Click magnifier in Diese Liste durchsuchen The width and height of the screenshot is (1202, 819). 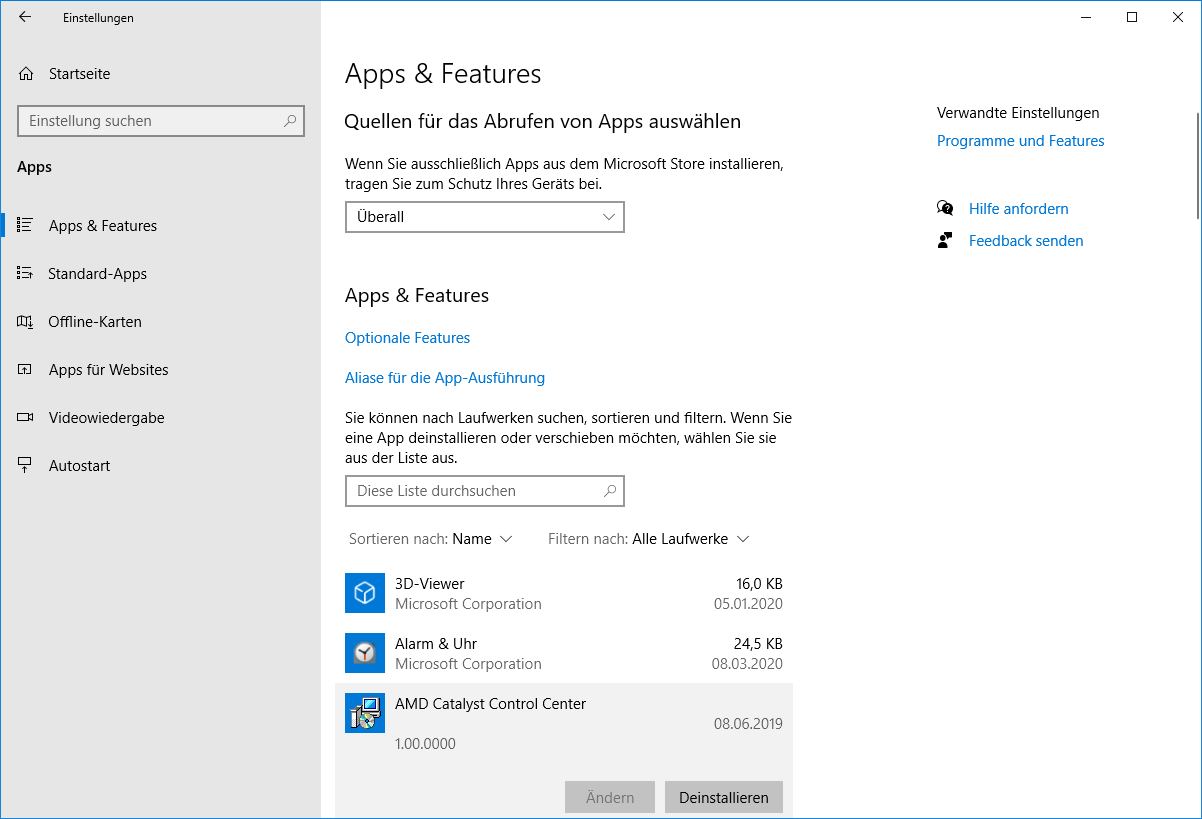(x=610, y=491)
